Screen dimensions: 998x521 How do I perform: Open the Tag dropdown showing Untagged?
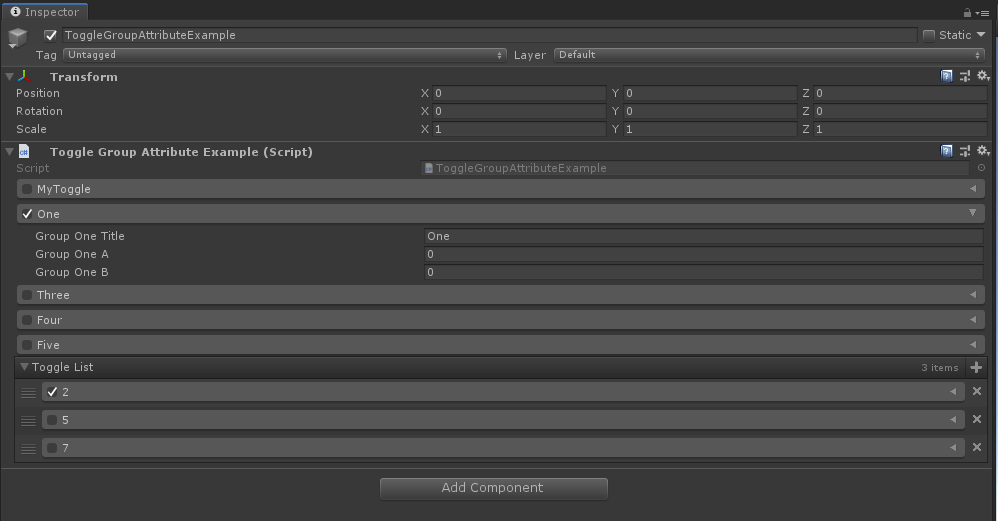tap(284, 55)
